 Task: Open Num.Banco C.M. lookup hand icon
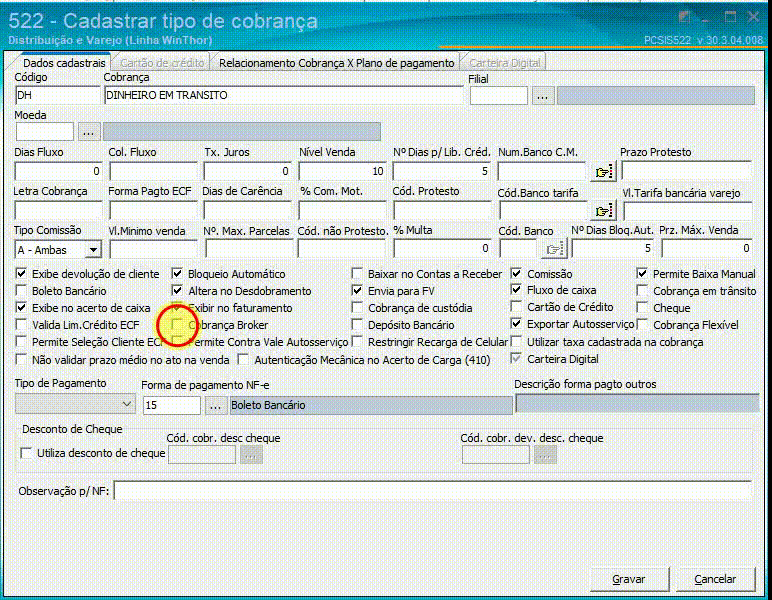point(604,172)
